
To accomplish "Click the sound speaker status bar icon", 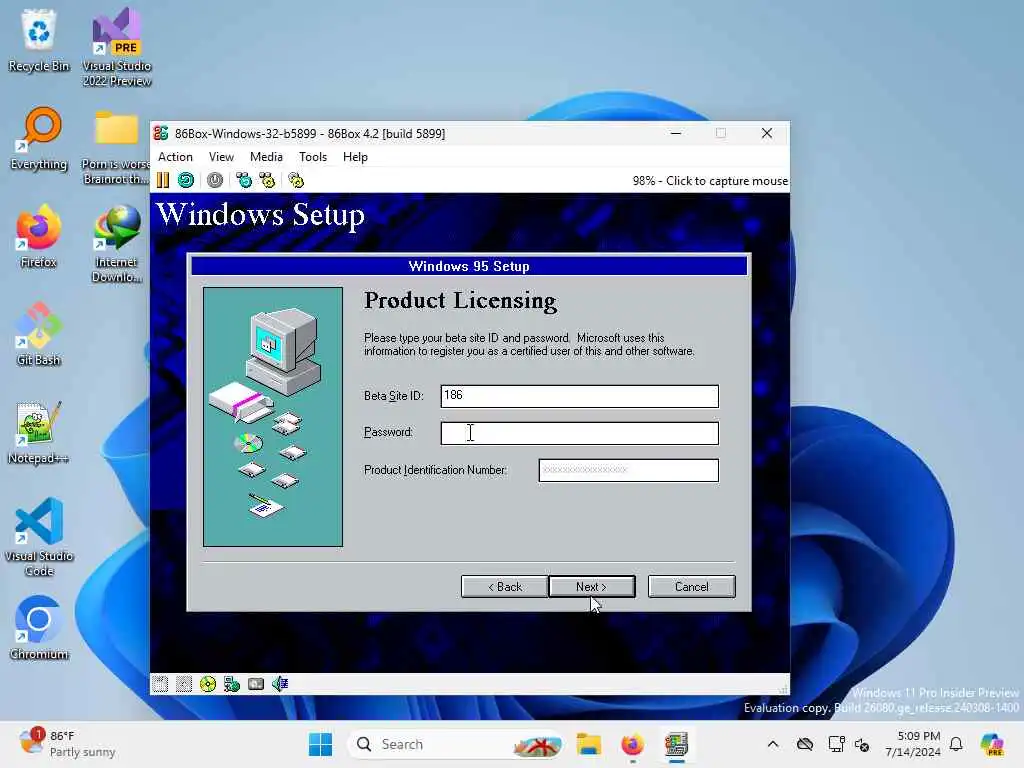I will click(x=280, y=684).
